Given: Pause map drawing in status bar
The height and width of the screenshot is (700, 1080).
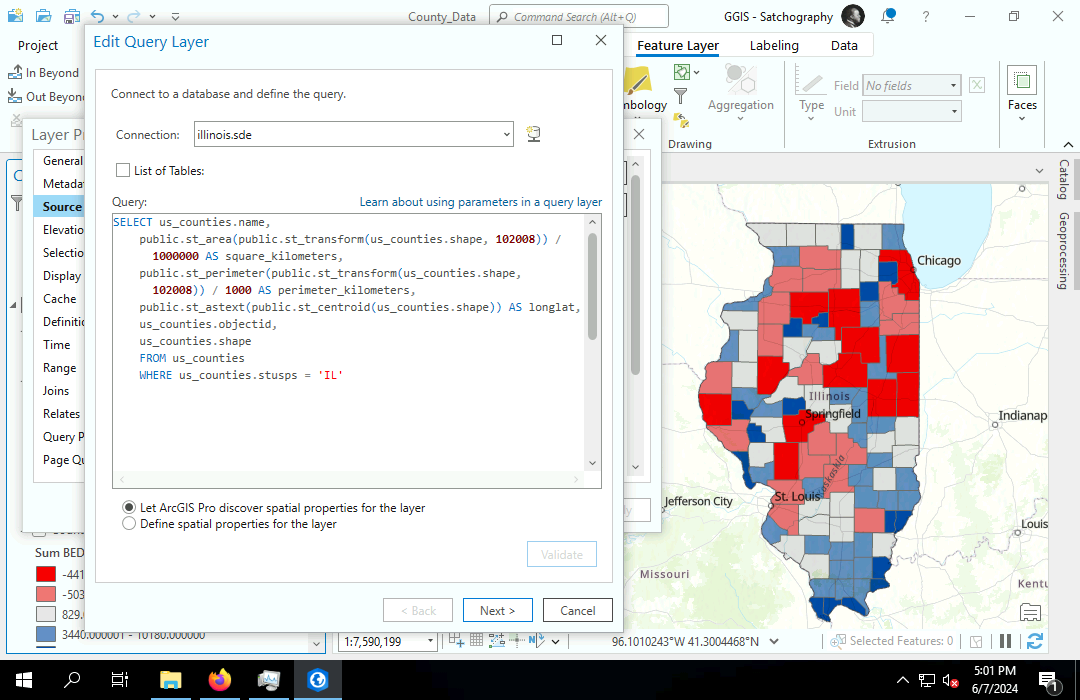Looking at the screenshot, I should [1005, 641].
